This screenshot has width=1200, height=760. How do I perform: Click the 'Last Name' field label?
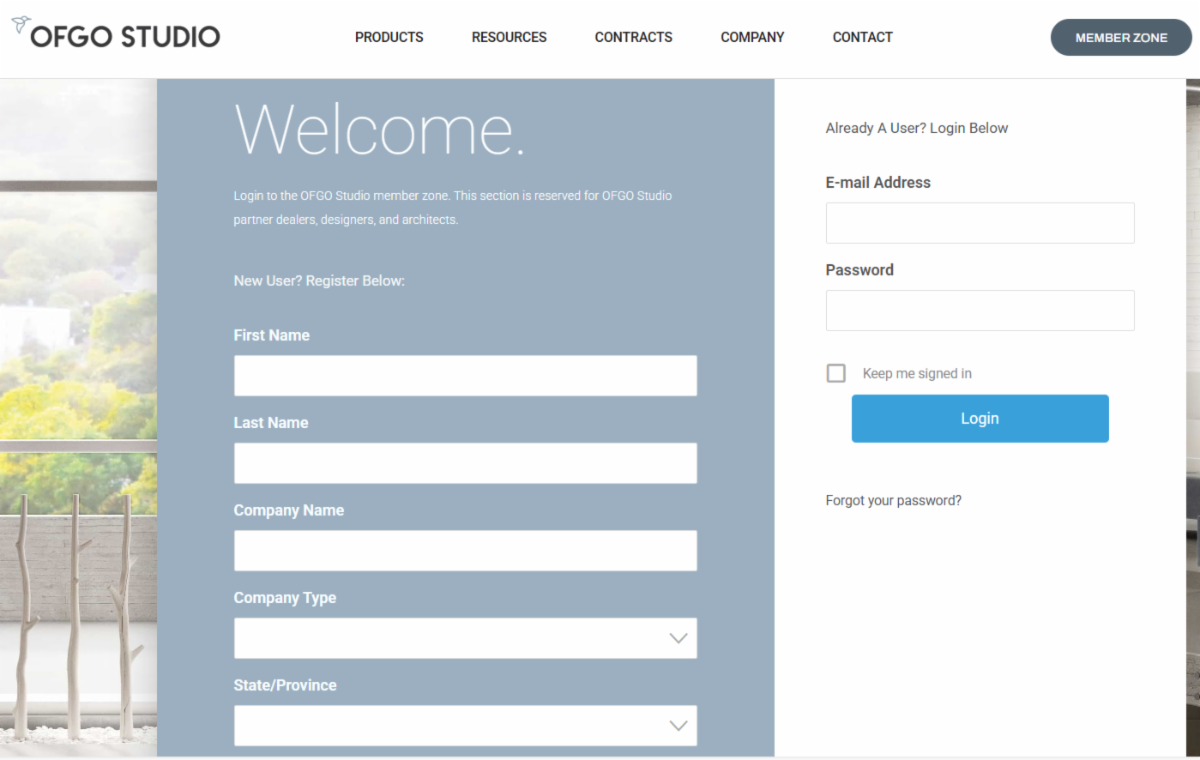[271, 423]
